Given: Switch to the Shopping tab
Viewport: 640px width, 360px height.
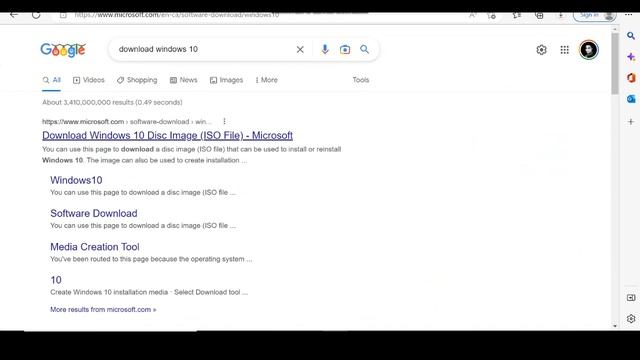Looking at the screenshot, I should click(x=137, y=80).
